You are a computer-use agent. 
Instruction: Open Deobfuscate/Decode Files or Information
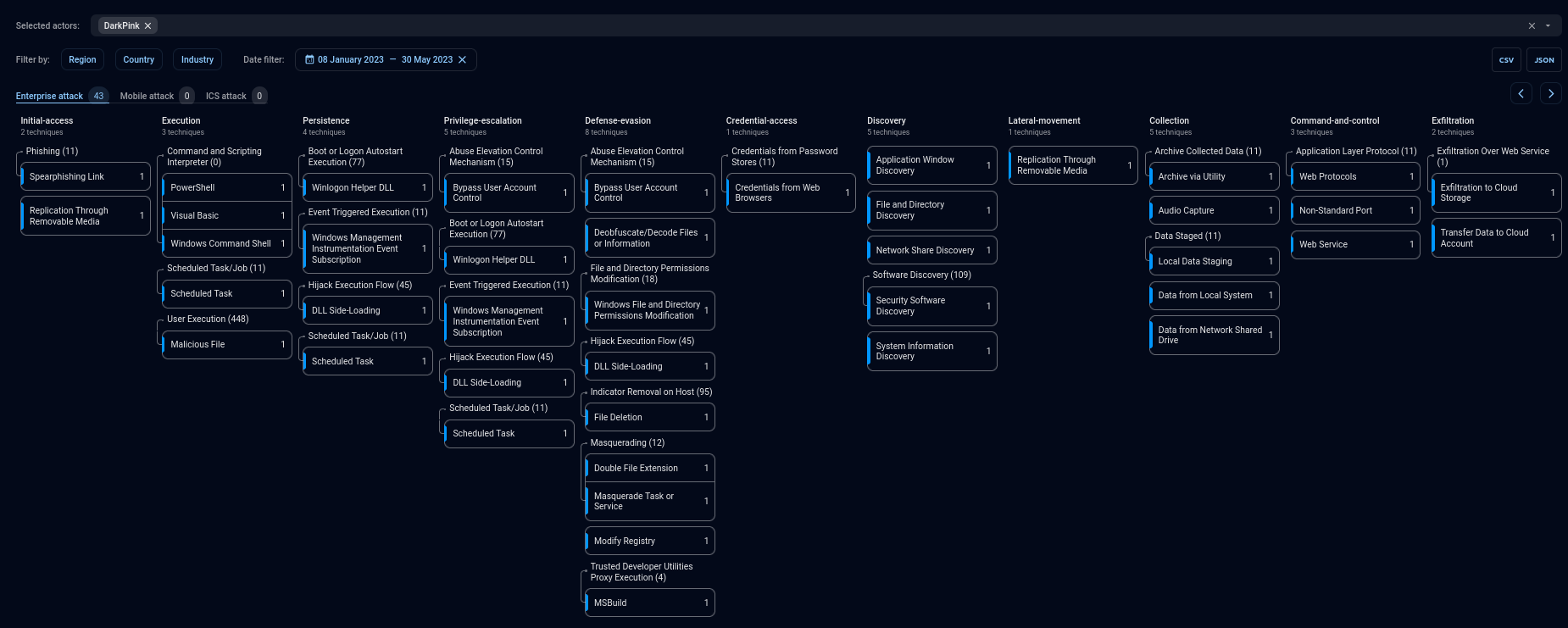coord(650,238)
